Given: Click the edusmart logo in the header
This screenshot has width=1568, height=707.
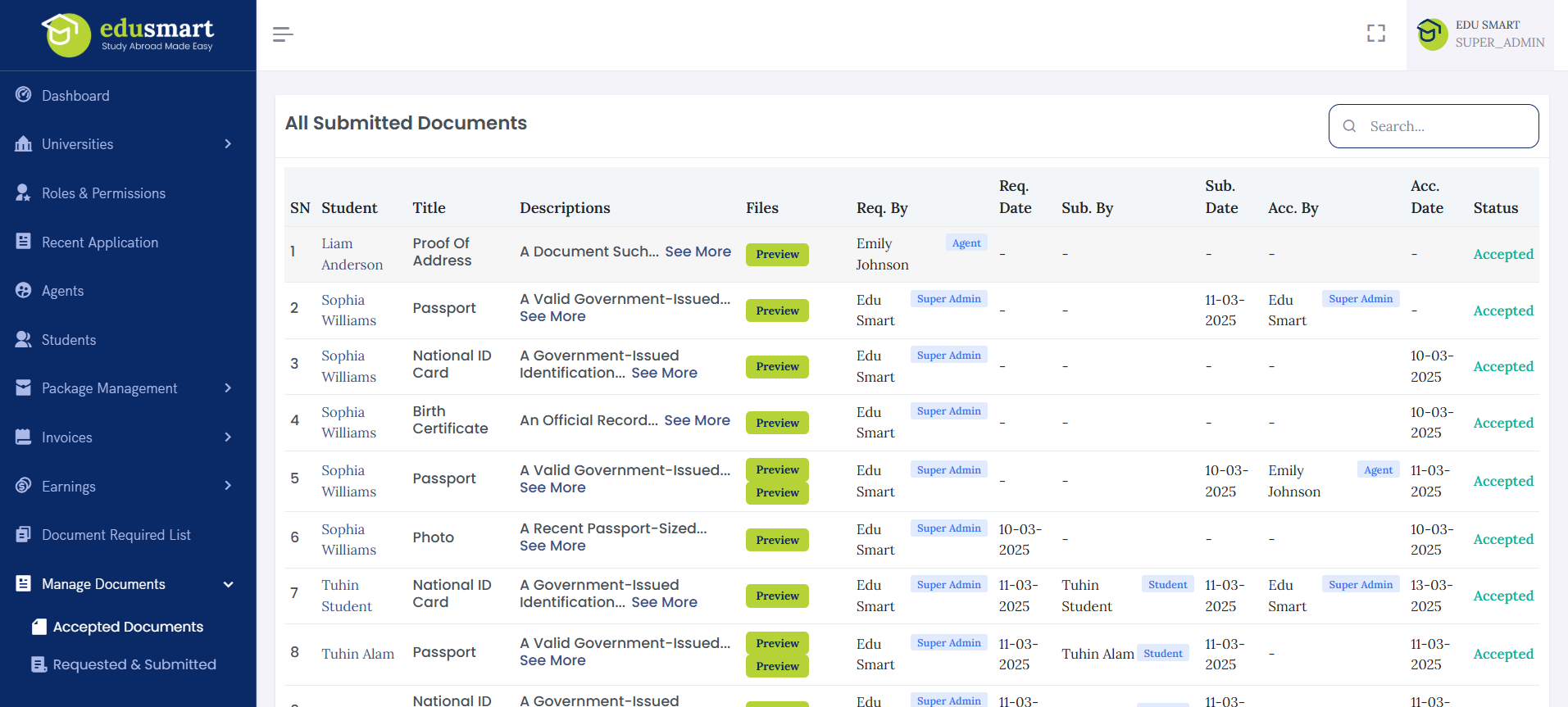Looking at the screenshot, I should click(x=128, y=35).
